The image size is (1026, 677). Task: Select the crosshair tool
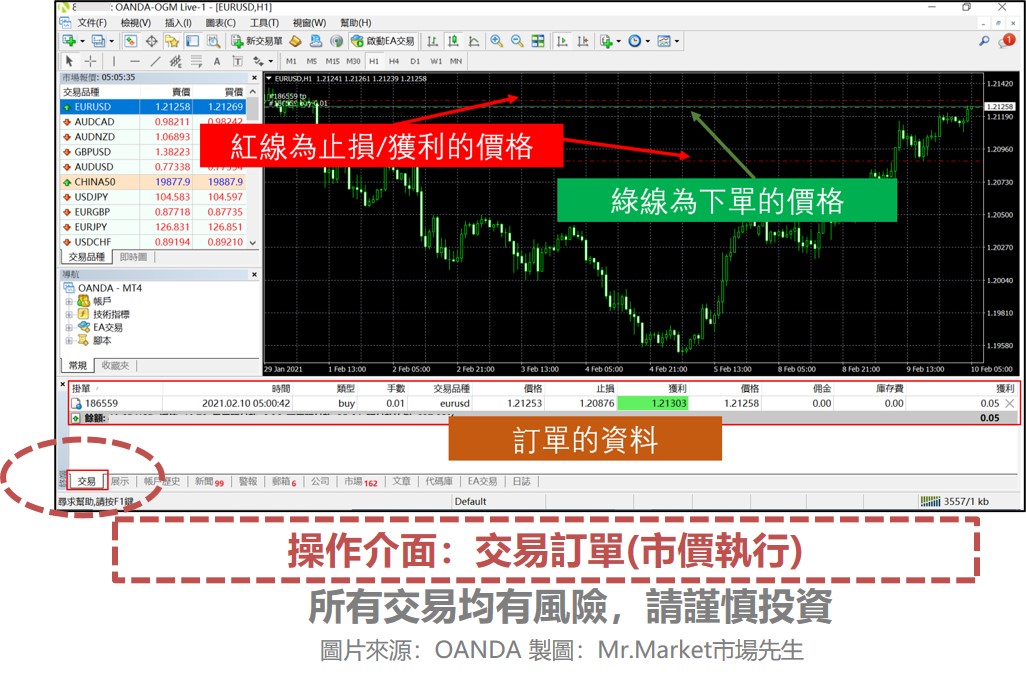point(90,61)
